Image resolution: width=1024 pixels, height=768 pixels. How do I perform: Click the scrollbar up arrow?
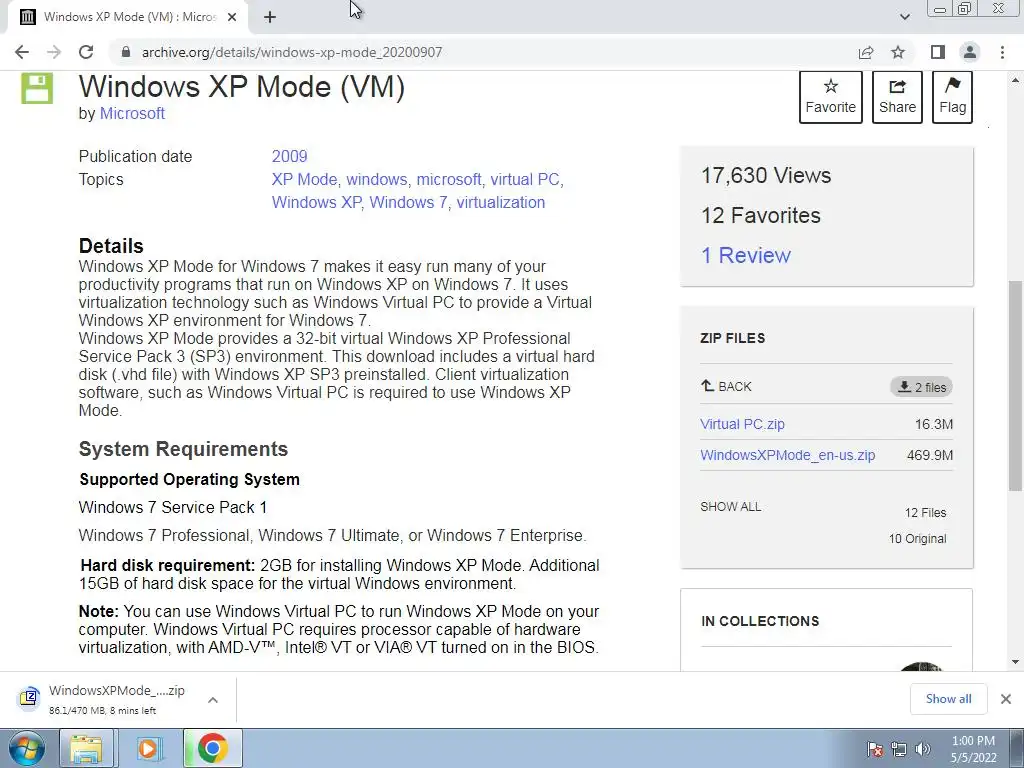point(1015,80)
